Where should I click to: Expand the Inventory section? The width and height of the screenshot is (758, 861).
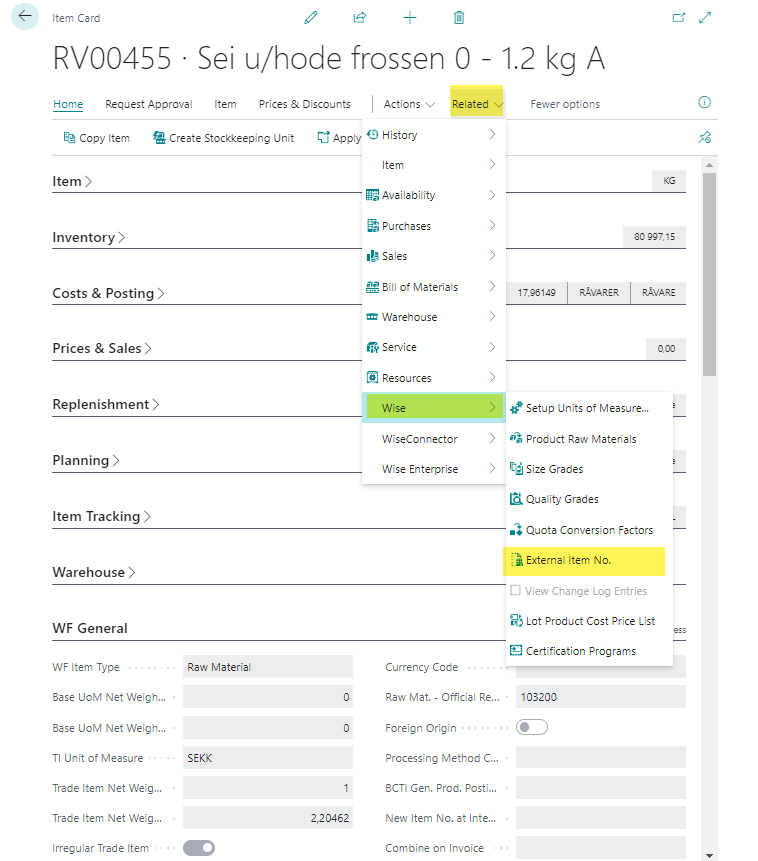click(89, 237)
